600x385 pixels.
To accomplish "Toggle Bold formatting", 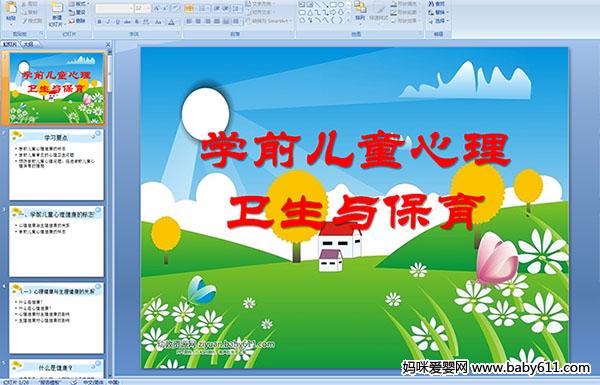I will (99, 22).
